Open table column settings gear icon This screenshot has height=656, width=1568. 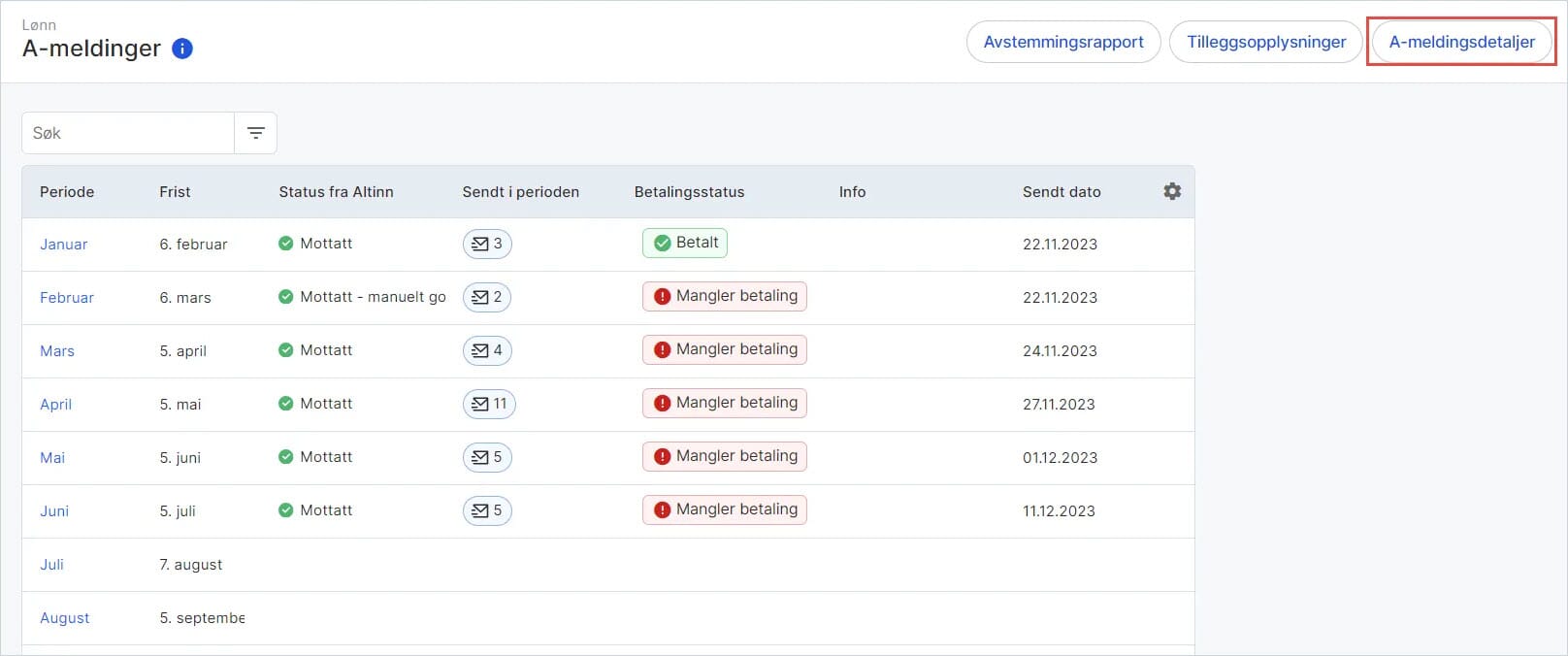(1172, 191)
